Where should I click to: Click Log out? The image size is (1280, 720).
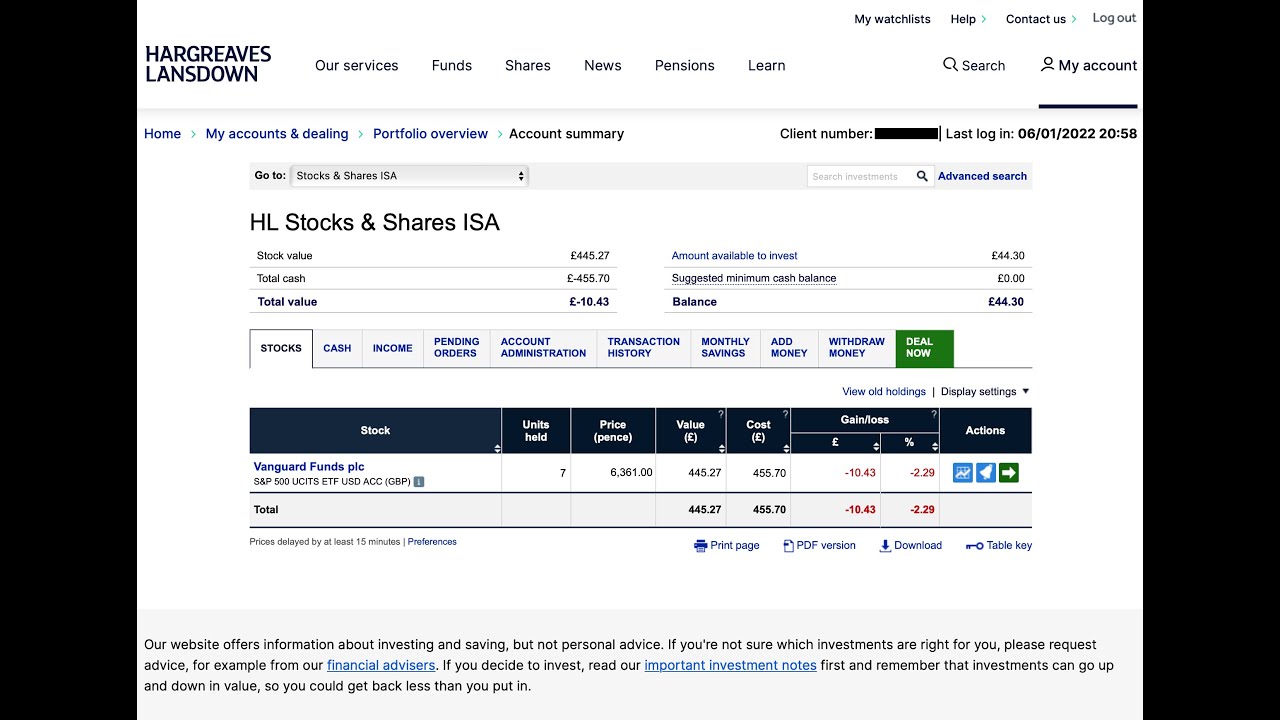tap(1114, 18)
